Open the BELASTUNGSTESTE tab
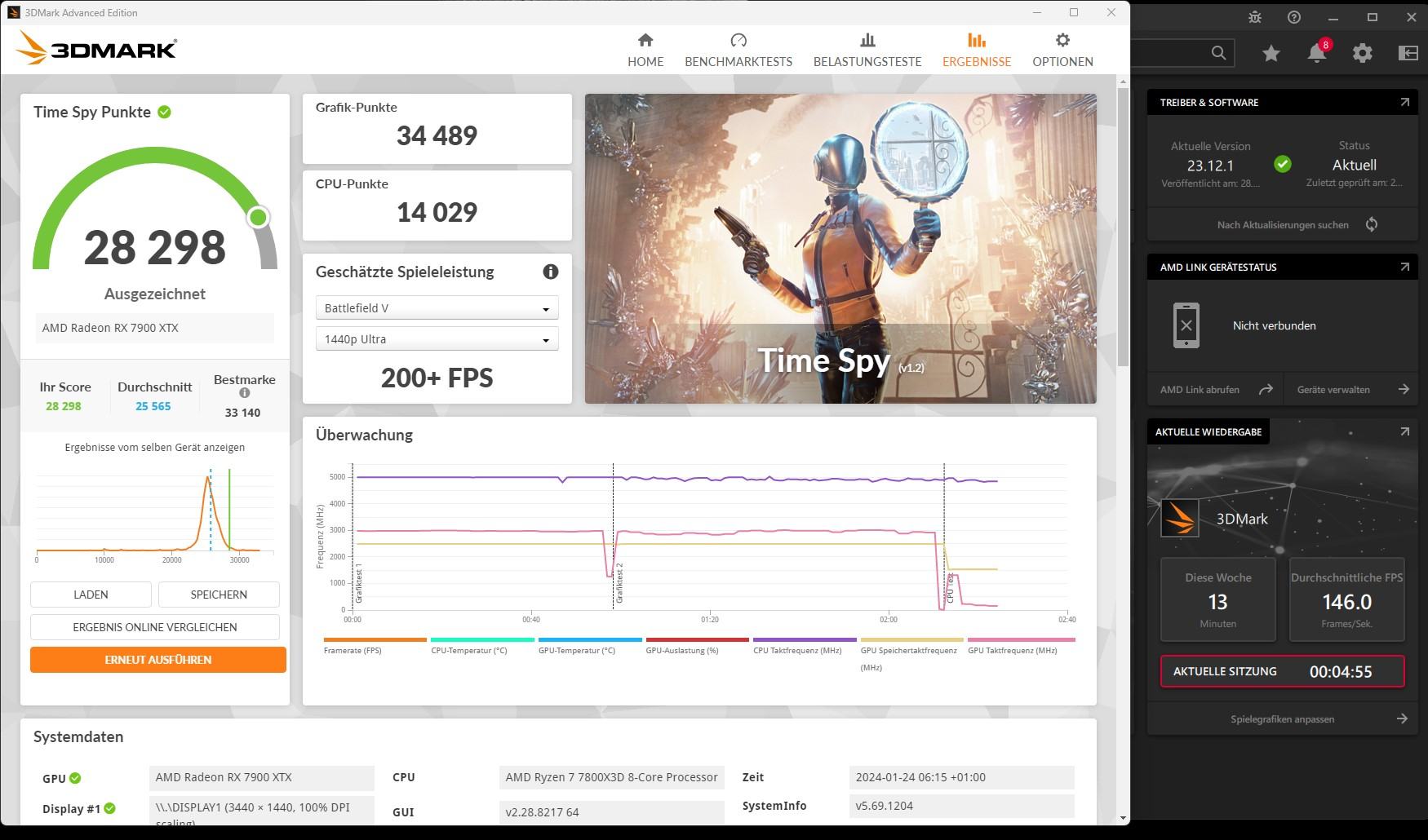Viewport: 1428px width, 840px height. click(x=867, y=50)
